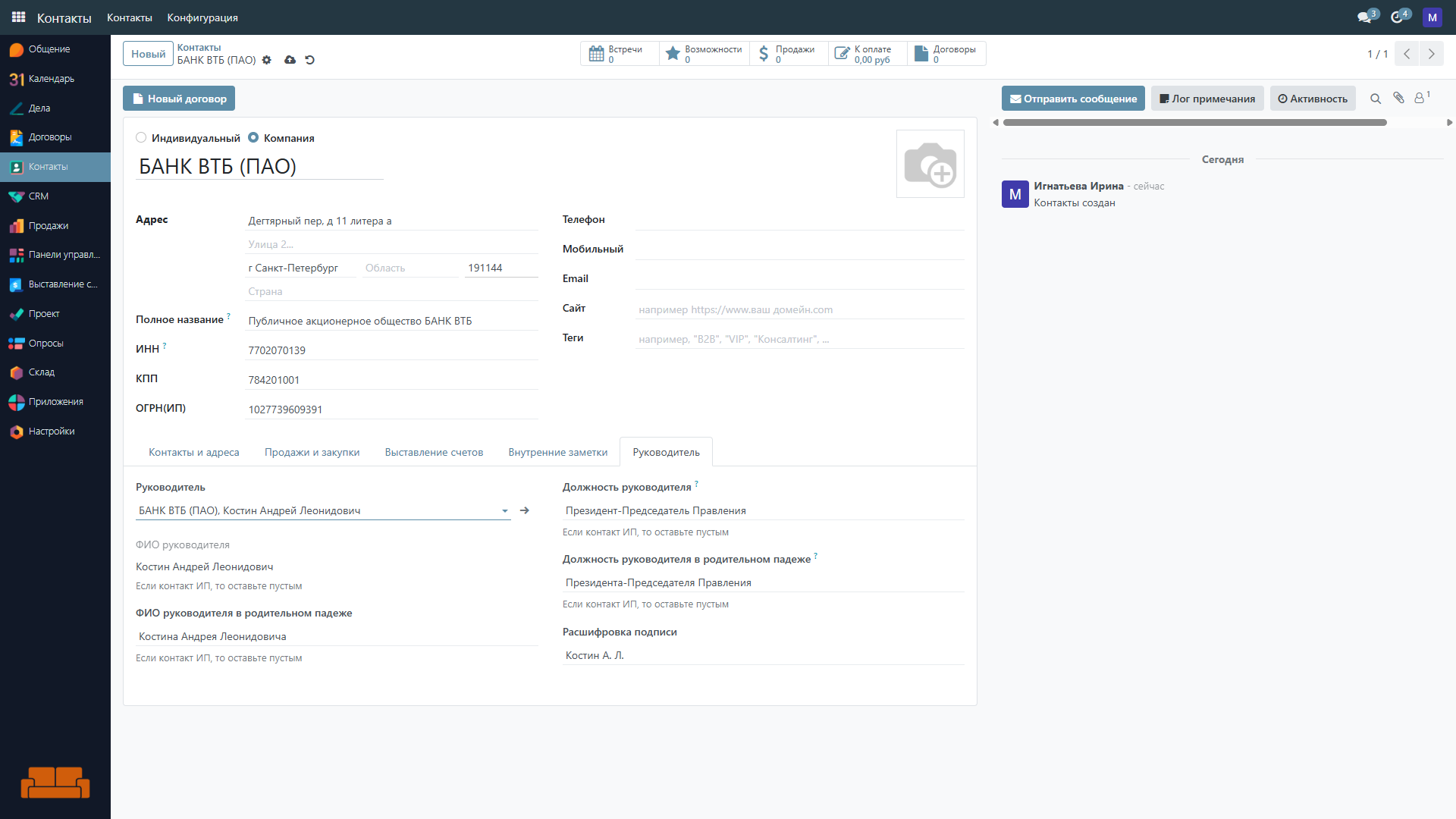Open the chatter search magnifier icon

1375,99
